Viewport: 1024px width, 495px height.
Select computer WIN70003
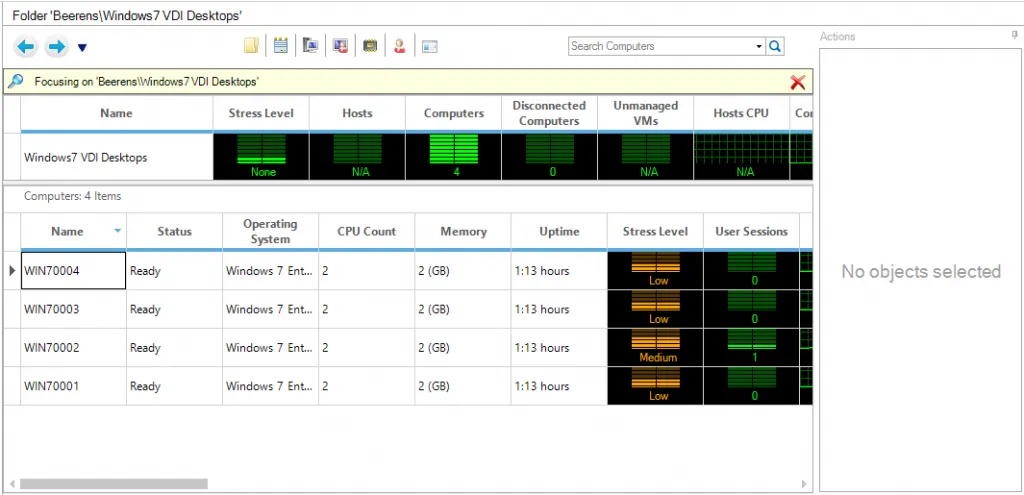click(x=73, y=309)
